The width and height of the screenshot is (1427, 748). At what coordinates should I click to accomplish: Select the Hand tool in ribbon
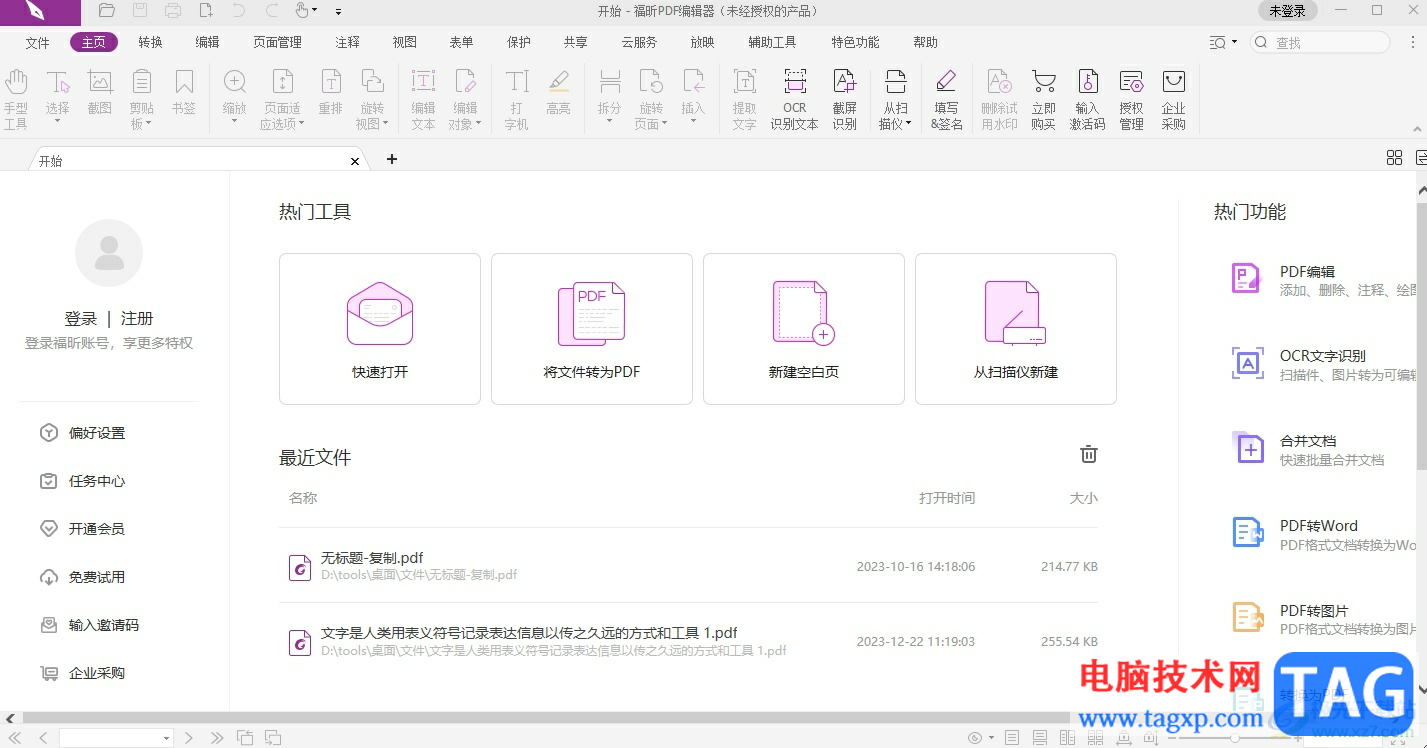pyautogui.click(x=16, y=99)
